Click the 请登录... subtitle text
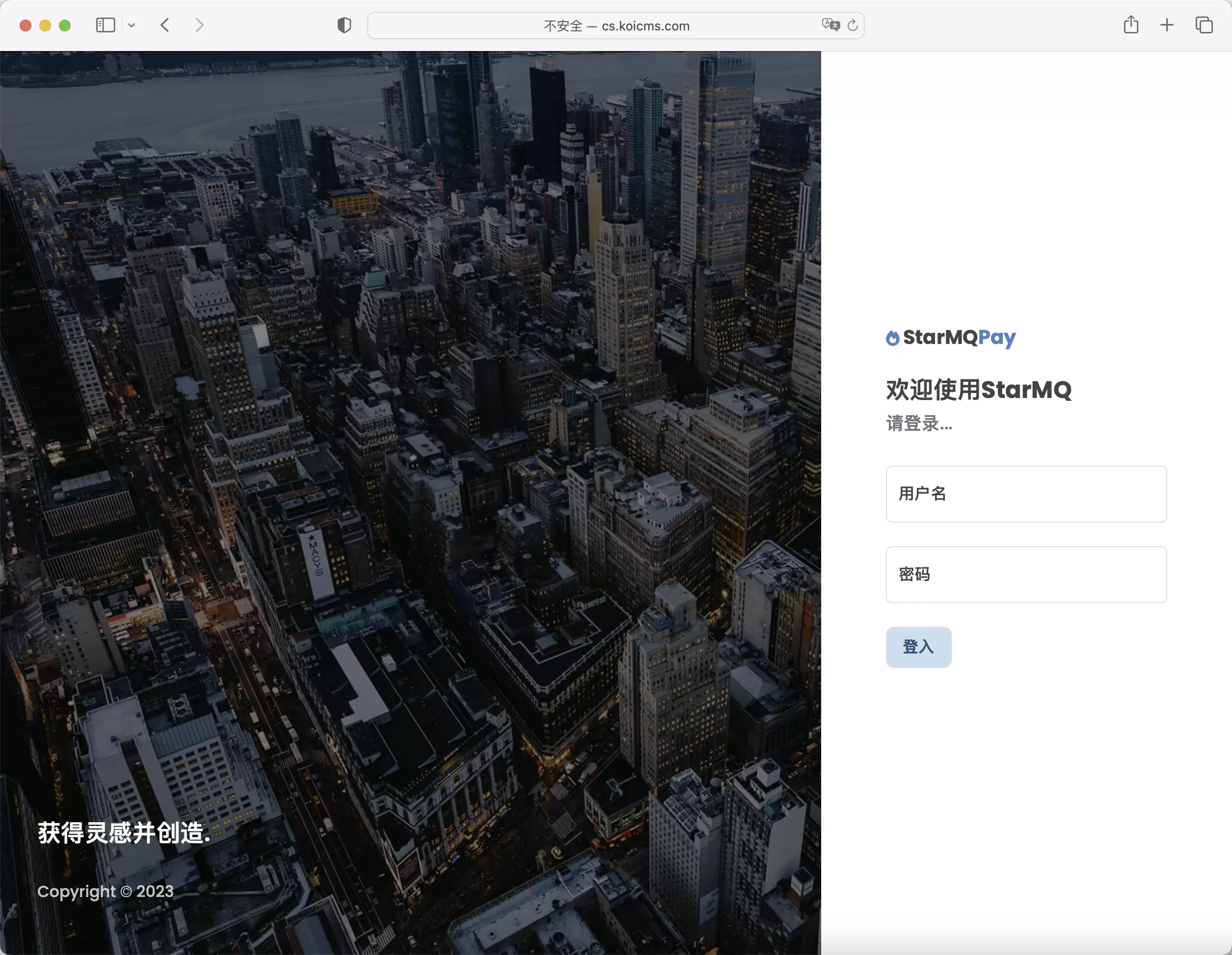Viewport: 1232px width, 955px height. 919,423
